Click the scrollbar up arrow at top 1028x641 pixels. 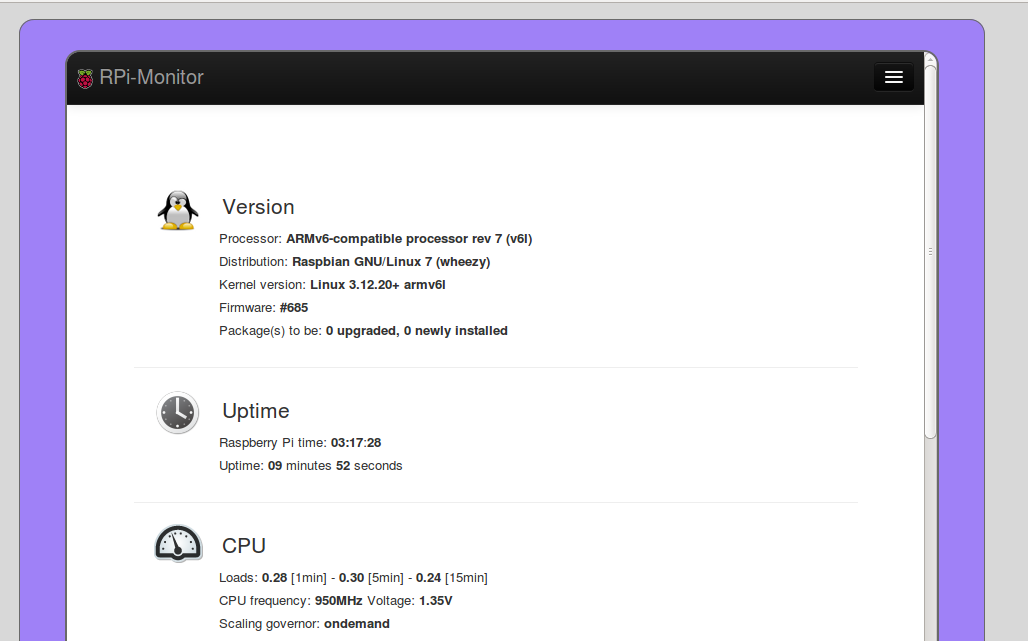[930, 58]
